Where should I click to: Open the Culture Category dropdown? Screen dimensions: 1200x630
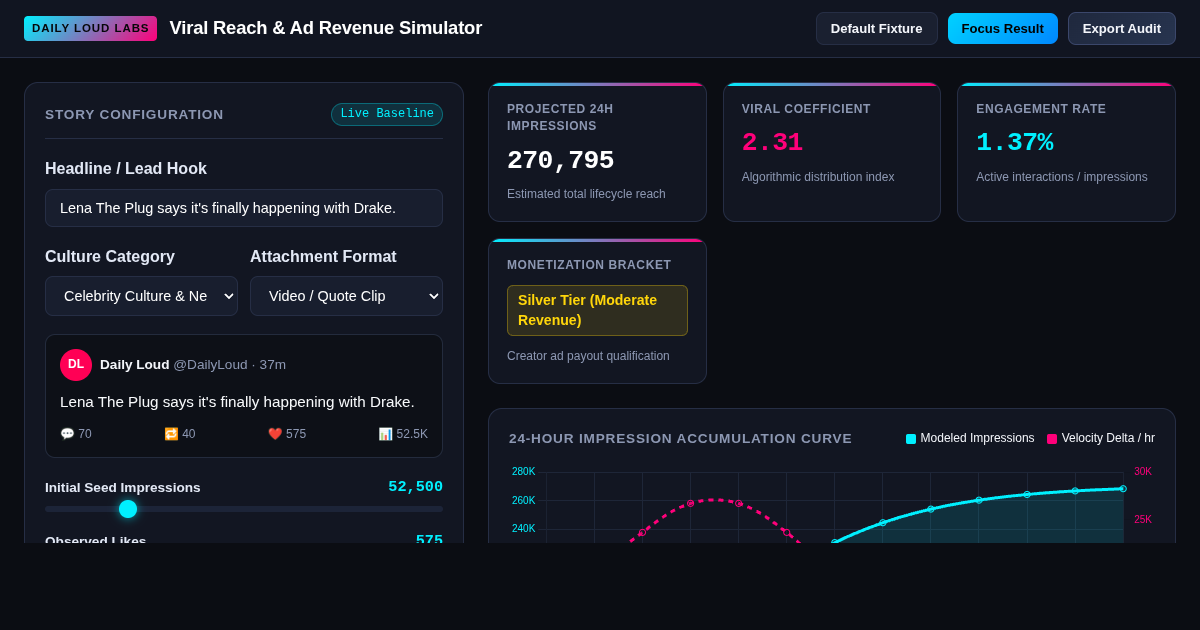click(x=141, y=296)
